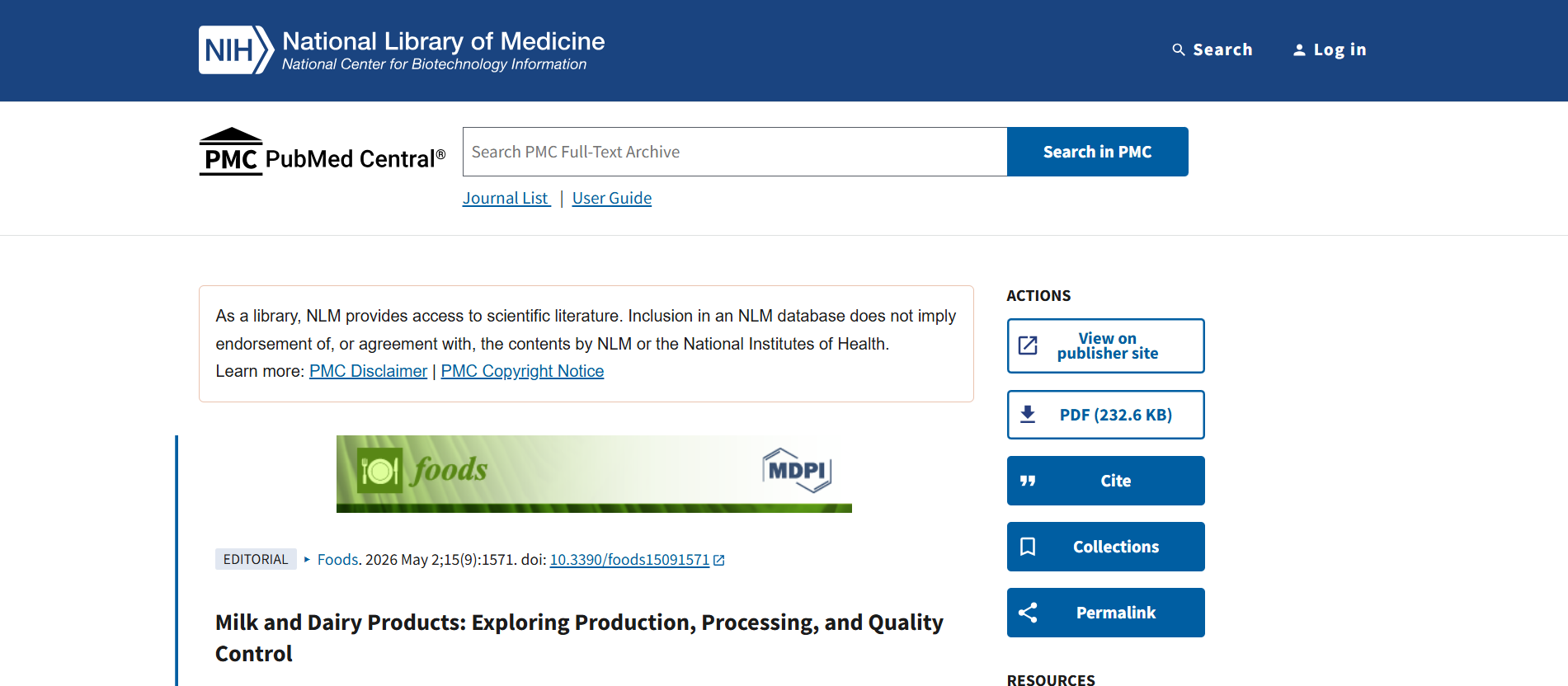Open National Library of Medicine home link
This screenshot has height=686, width=1568.
[x=444, y=41]
